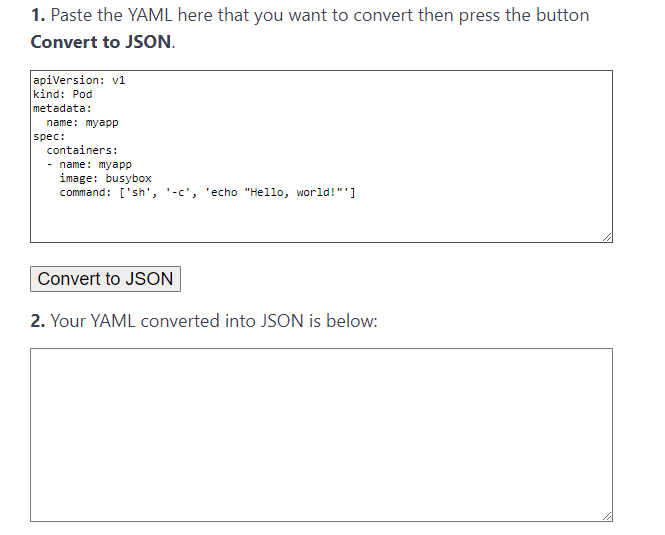This screenshot has height=535, width=665.
Task: Click the bold "2." step number
Action: [38, 322]
